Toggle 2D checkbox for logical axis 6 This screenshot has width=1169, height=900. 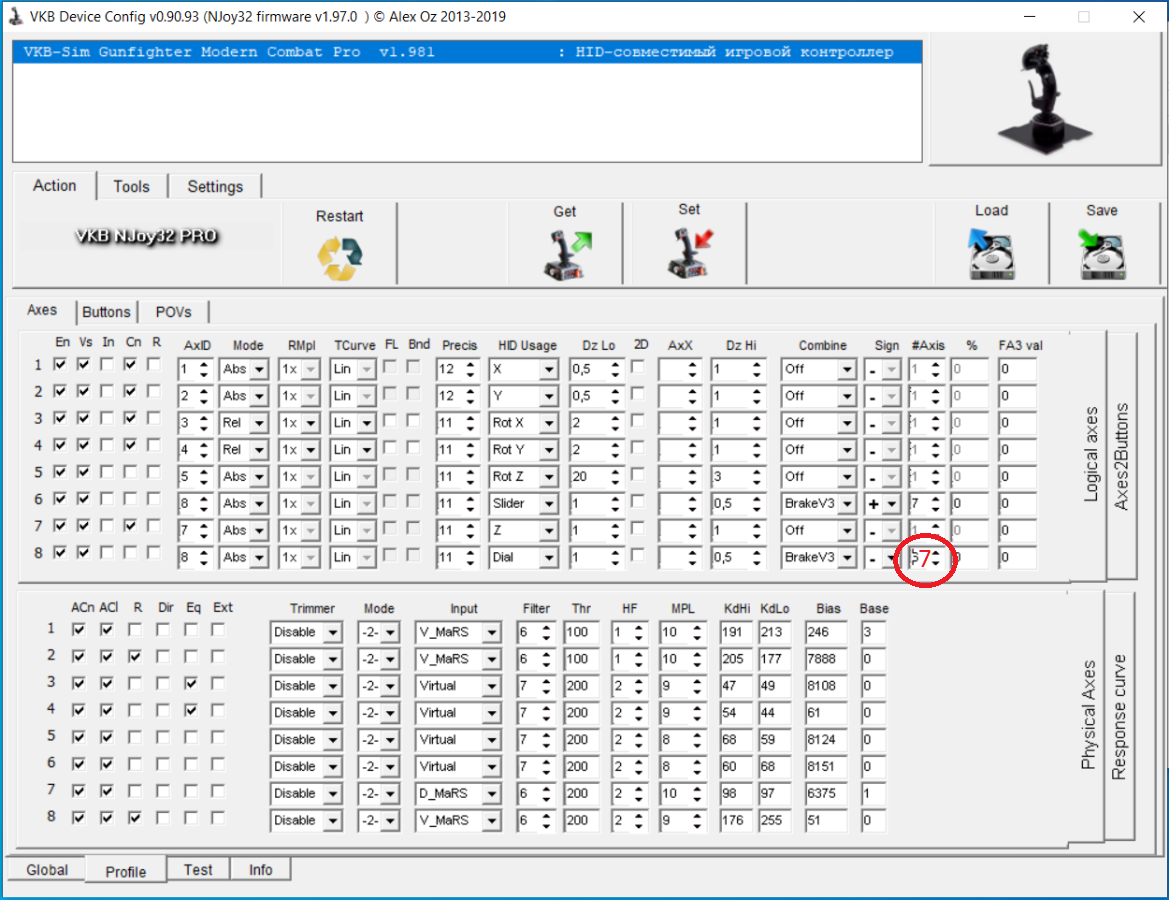click(x=637, y=501)
